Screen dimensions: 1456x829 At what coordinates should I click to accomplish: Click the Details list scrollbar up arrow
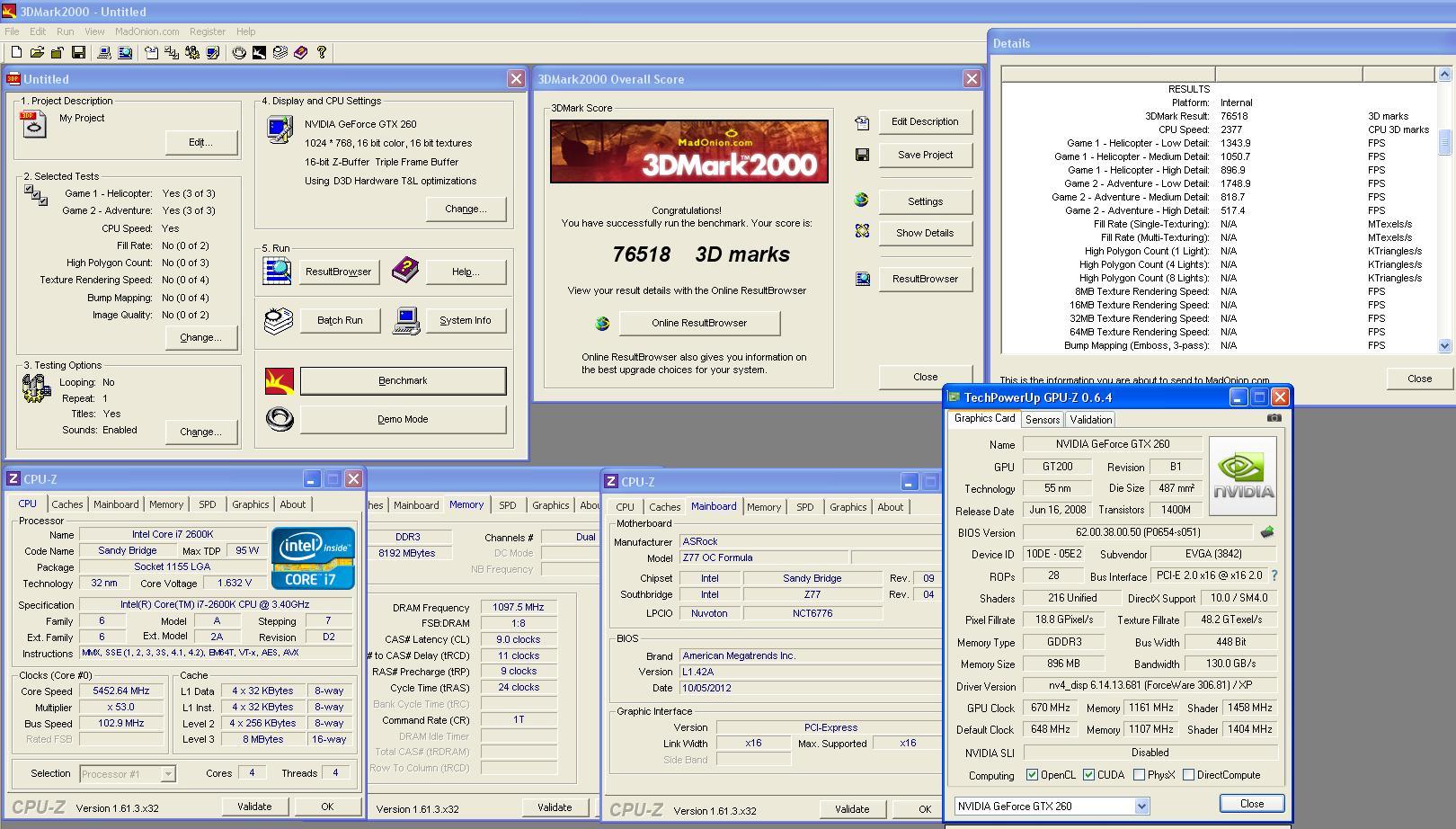point(1444,74)
